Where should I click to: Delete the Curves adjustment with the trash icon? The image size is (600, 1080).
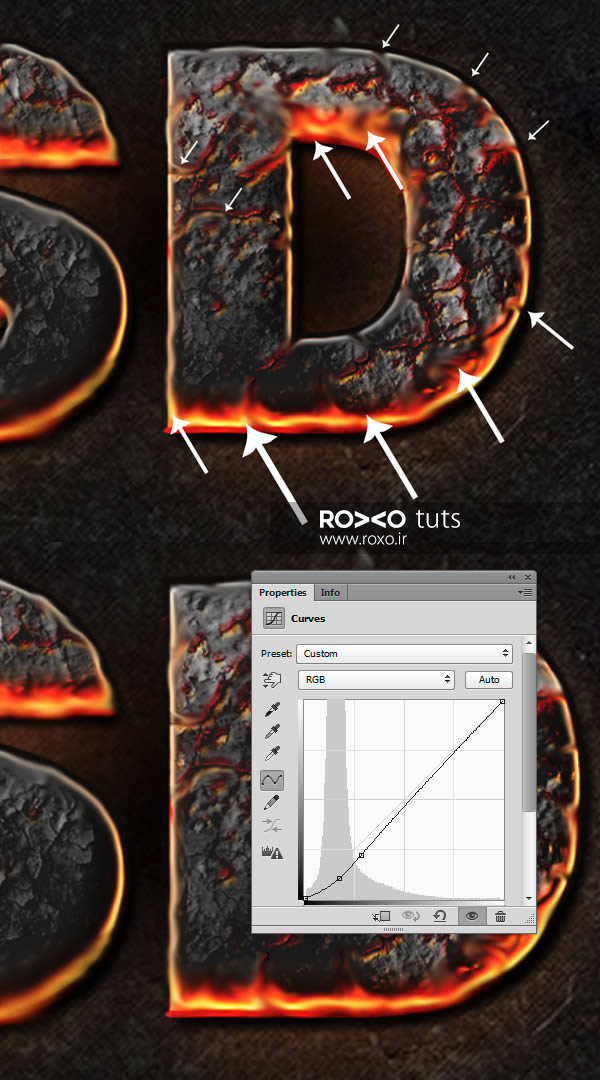pyautogui.click(x=501, y=916)
